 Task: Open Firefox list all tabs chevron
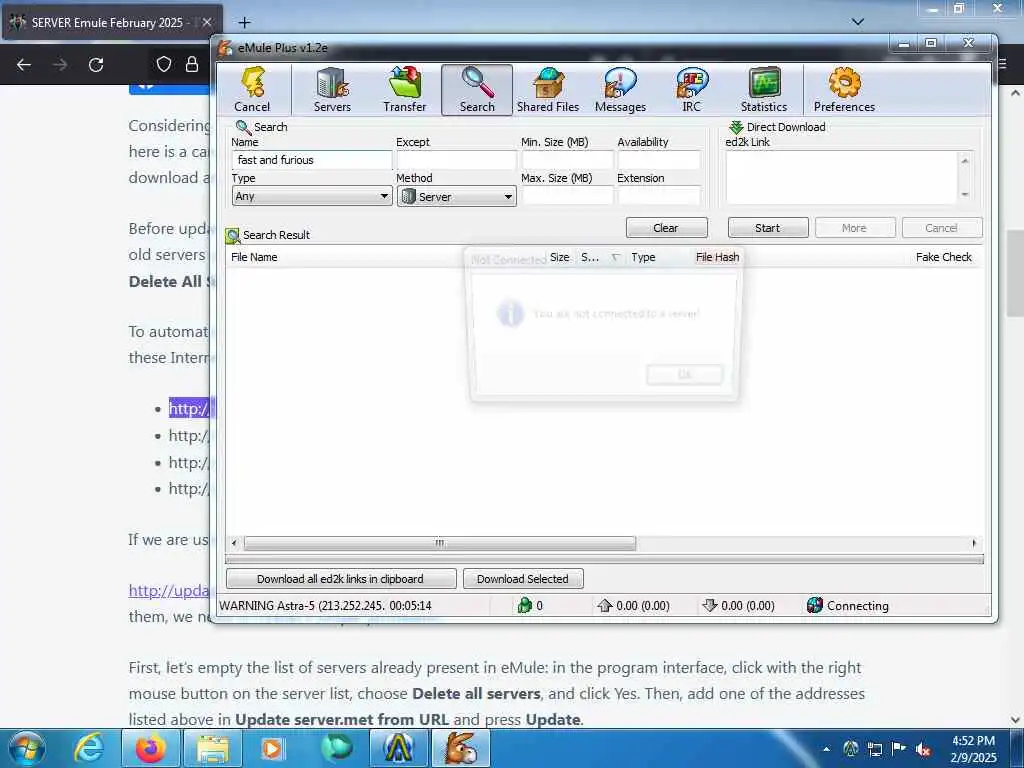tap(858, 22)
